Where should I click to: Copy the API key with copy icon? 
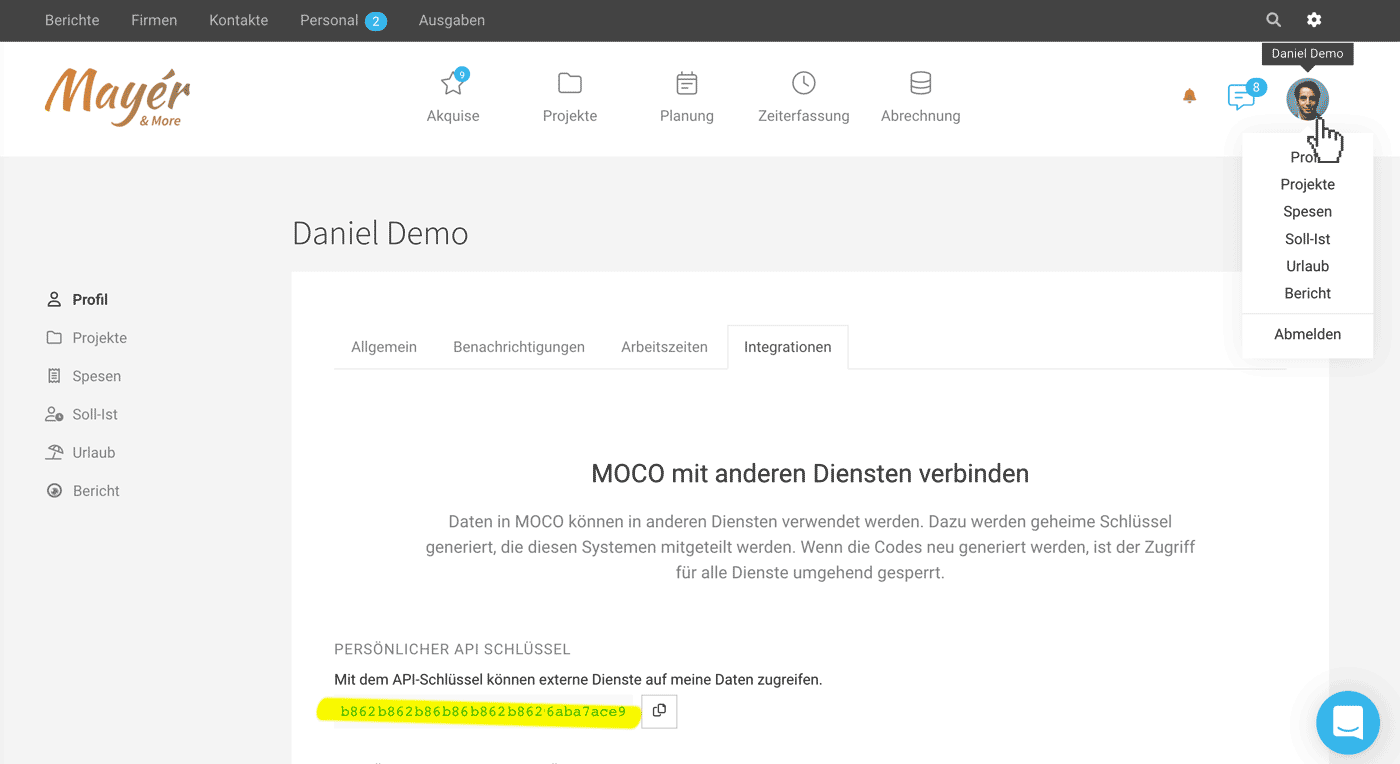pyautogui.click(x=659, y=711)
